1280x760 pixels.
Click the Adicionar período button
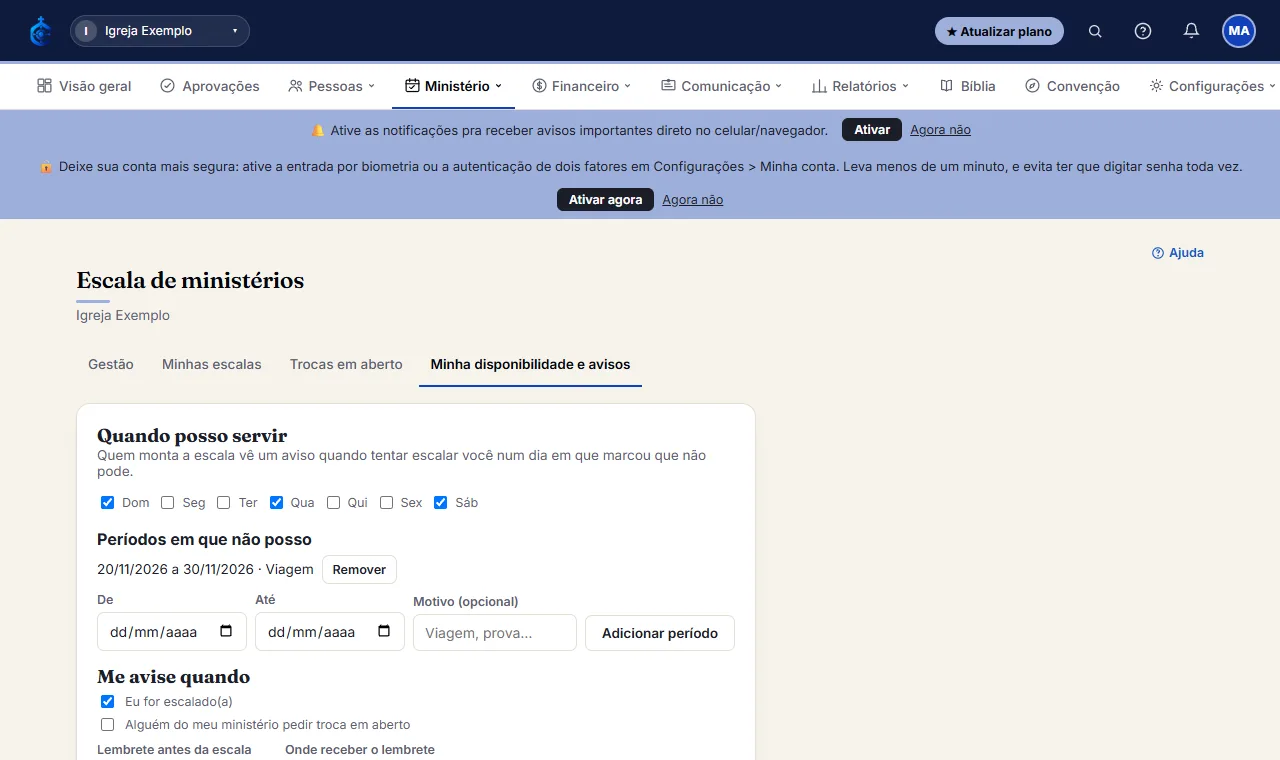pos(660,633)
